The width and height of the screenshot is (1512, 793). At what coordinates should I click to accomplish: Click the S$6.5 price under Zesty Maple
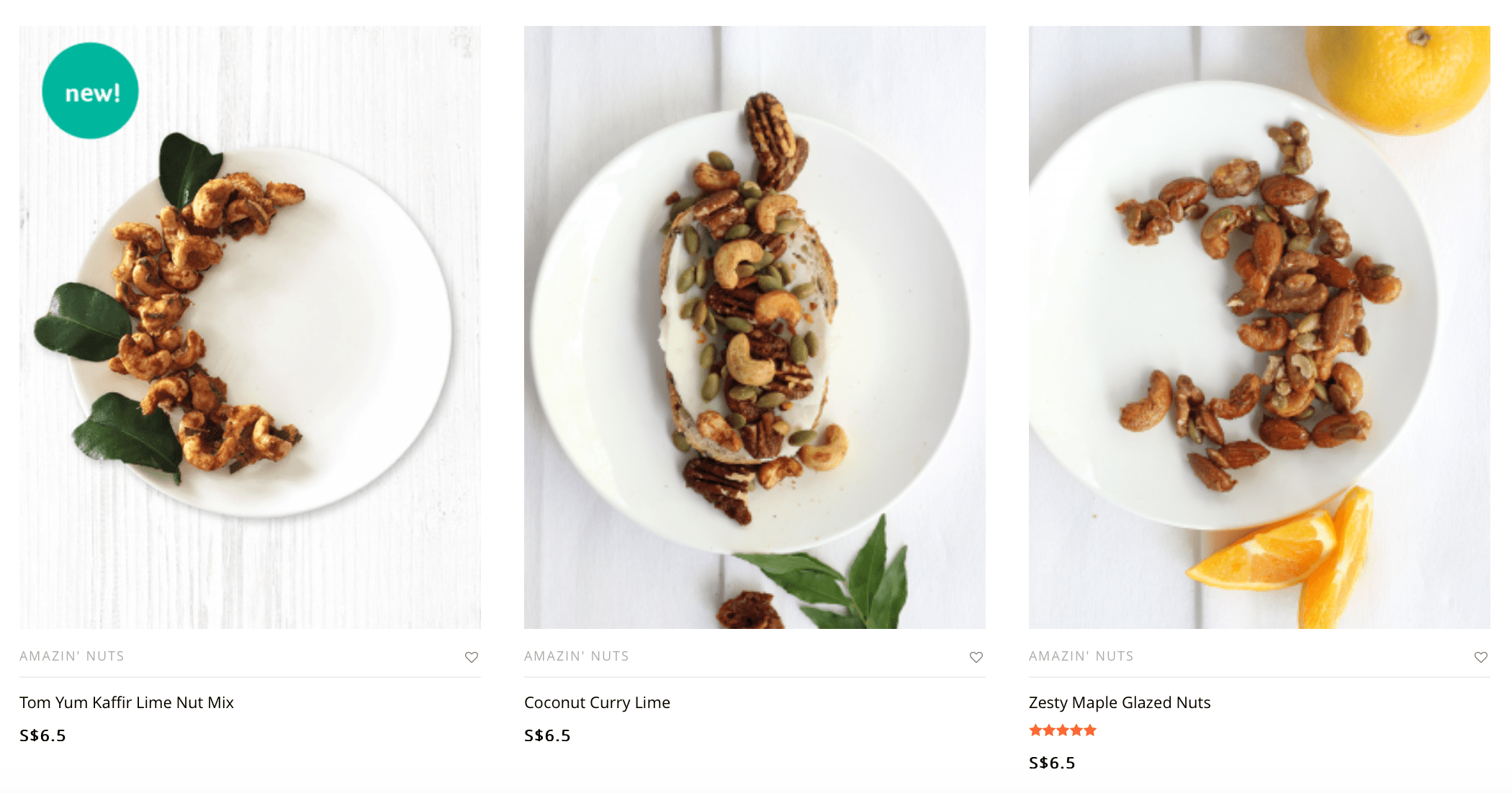1052,763
